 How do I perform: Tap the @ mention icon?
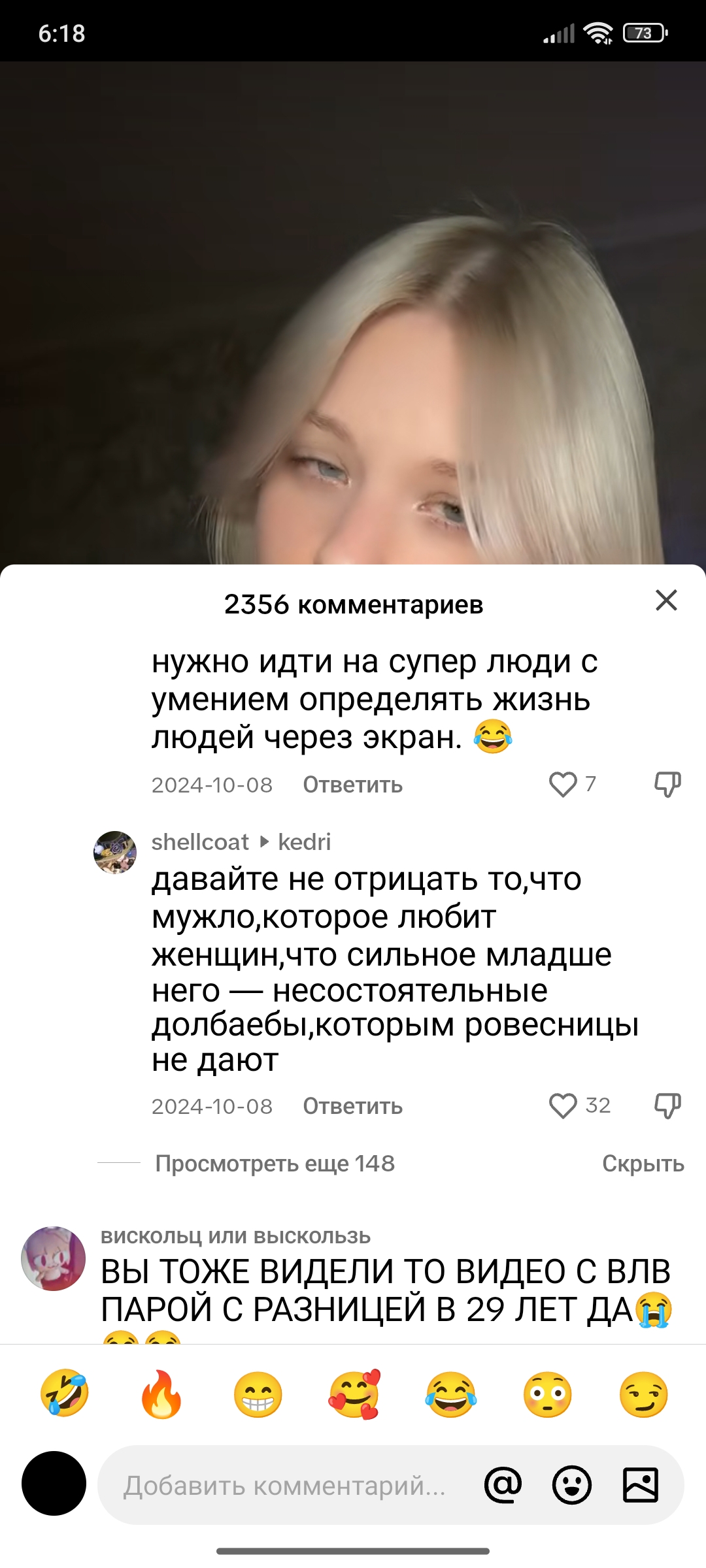[503, 1485]
